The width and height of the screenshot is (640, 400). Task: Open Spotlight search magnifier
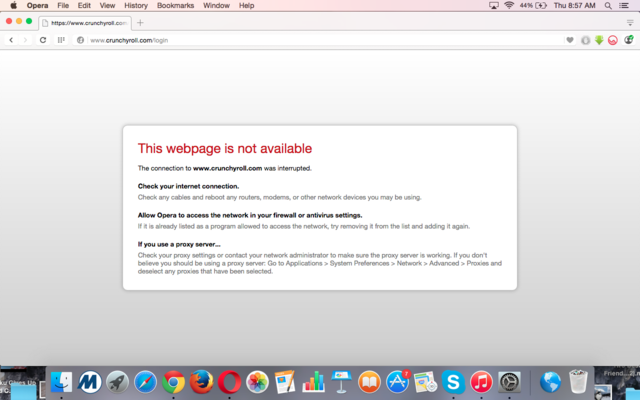pyautogui.click(x=610, y=6)
